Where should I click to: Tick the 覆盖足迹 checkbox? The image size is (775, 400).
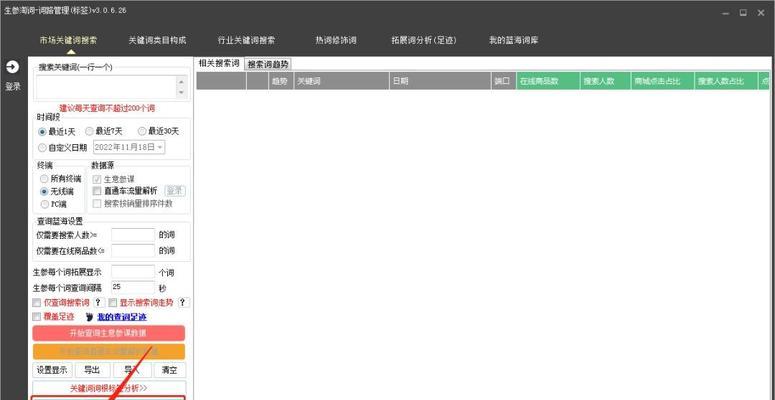37,317
